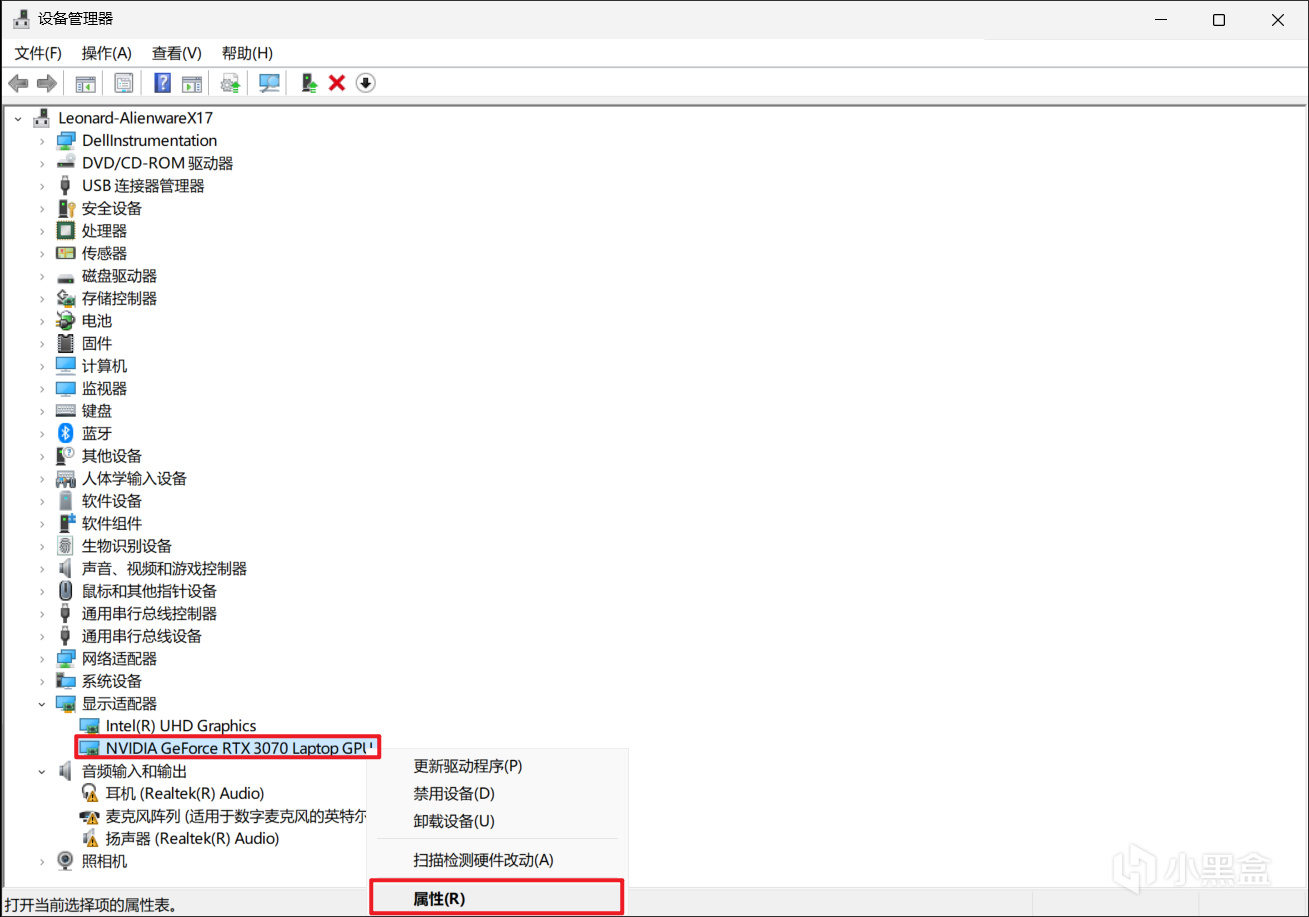Click the 电池 battery icon

pyautogui.click(x=66, y=321)
